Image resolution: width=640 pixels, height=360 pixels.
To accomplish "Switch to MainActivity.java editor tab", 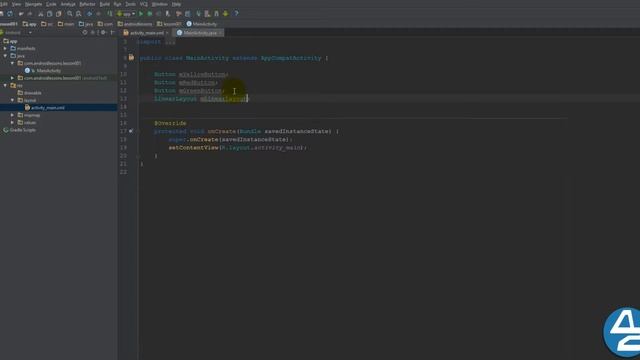I will pos(200,33).
